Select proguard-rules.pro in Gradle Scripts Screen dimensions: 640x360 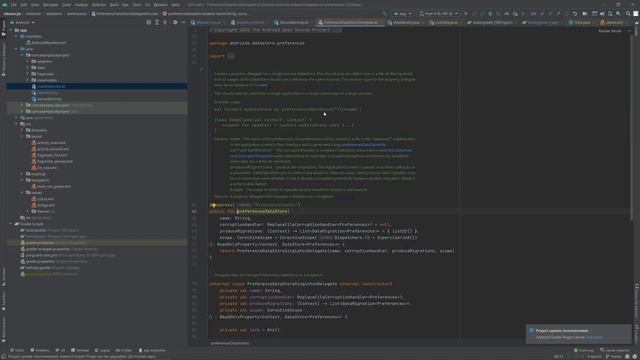coord(42,255)
